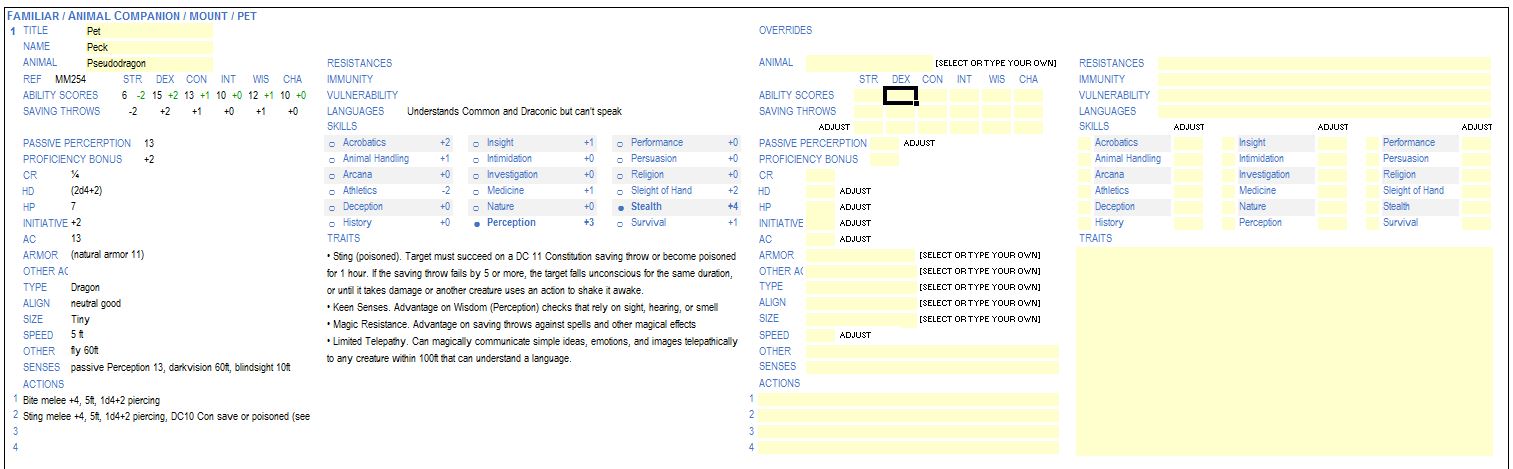The height and width of the screenshot is (469, 1513).
Task: Select the Other override field under Speed
Action: coord(932,351)
